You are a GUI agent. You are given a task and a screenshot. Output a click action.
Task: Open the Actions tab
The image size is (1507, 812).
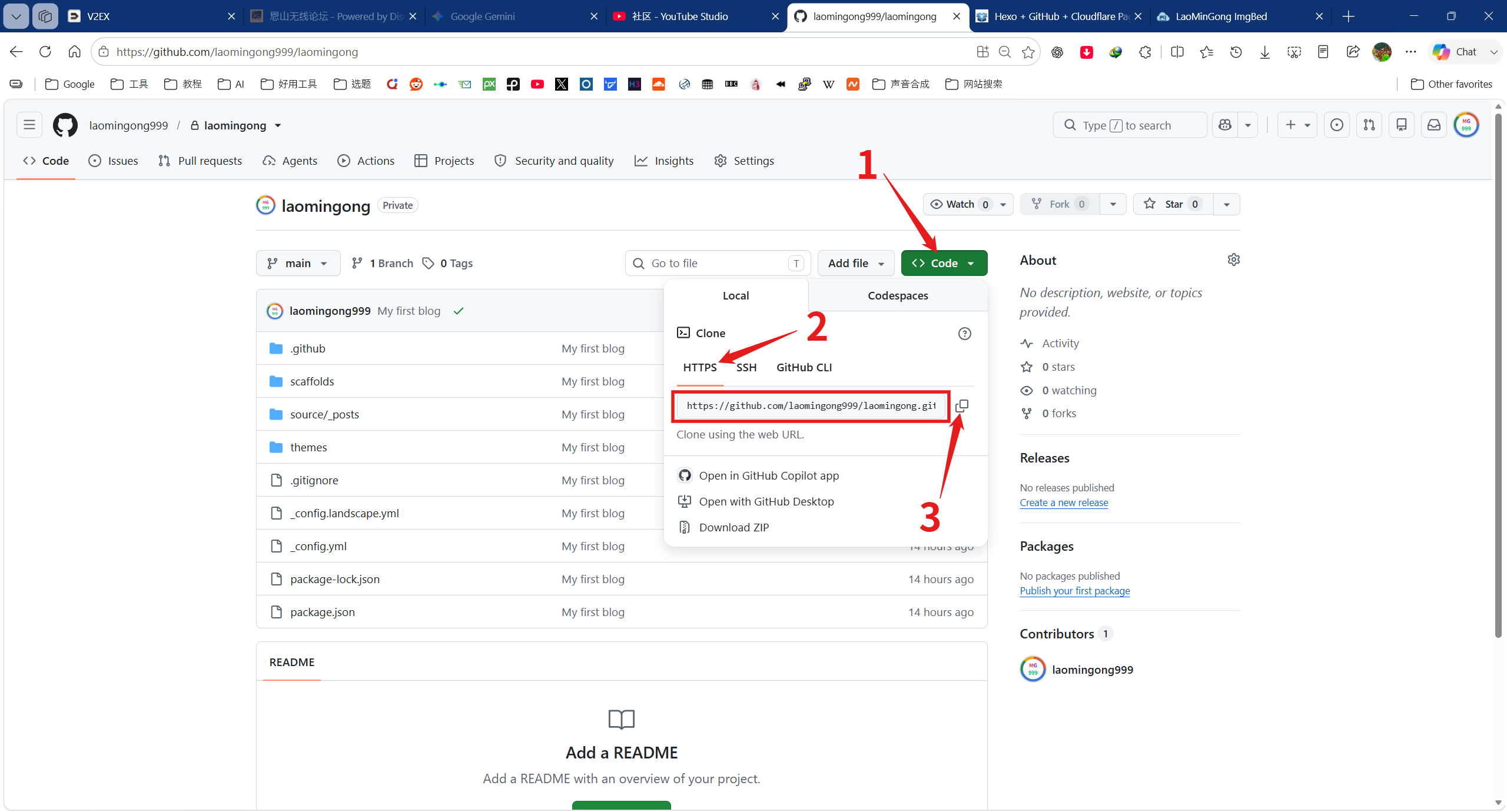(366, 161)
